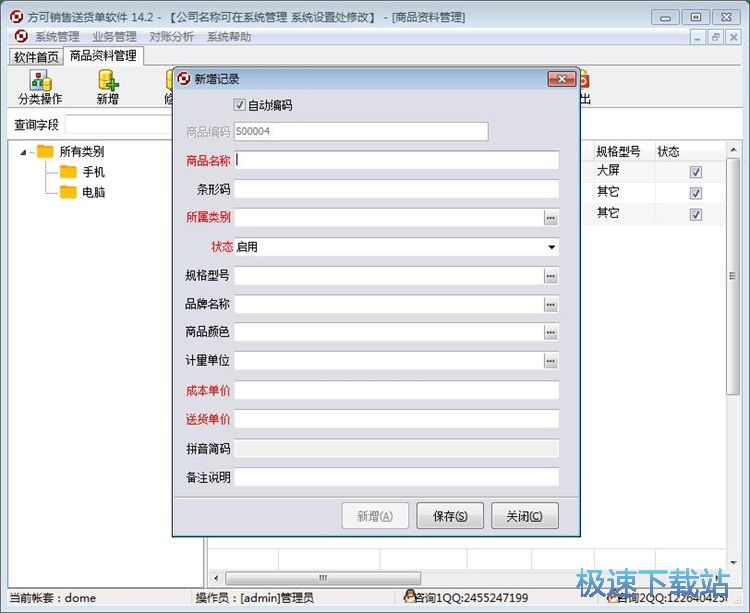Open the 状态 dropdown list
Viewport: 750px width, 613px height.
[x=551, y=247]
